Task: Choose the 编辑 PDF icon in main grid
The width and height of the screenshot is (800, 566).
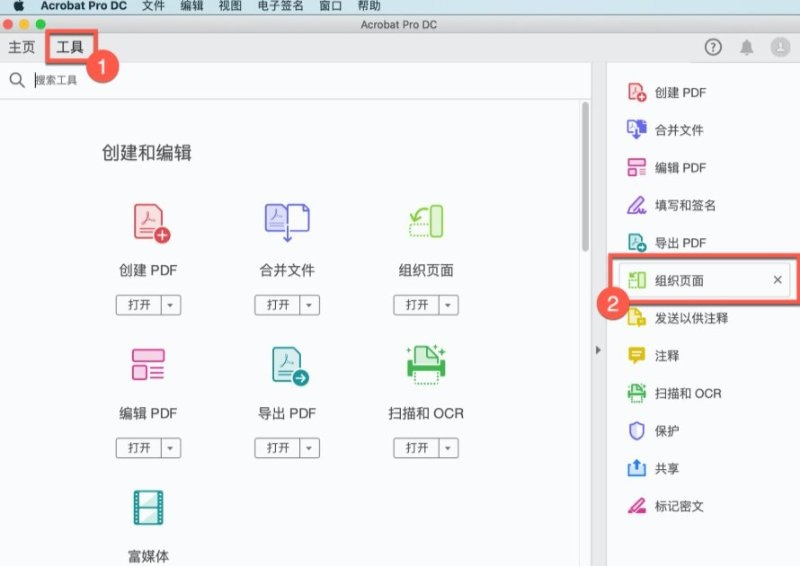Action: [x=148, y=364]
